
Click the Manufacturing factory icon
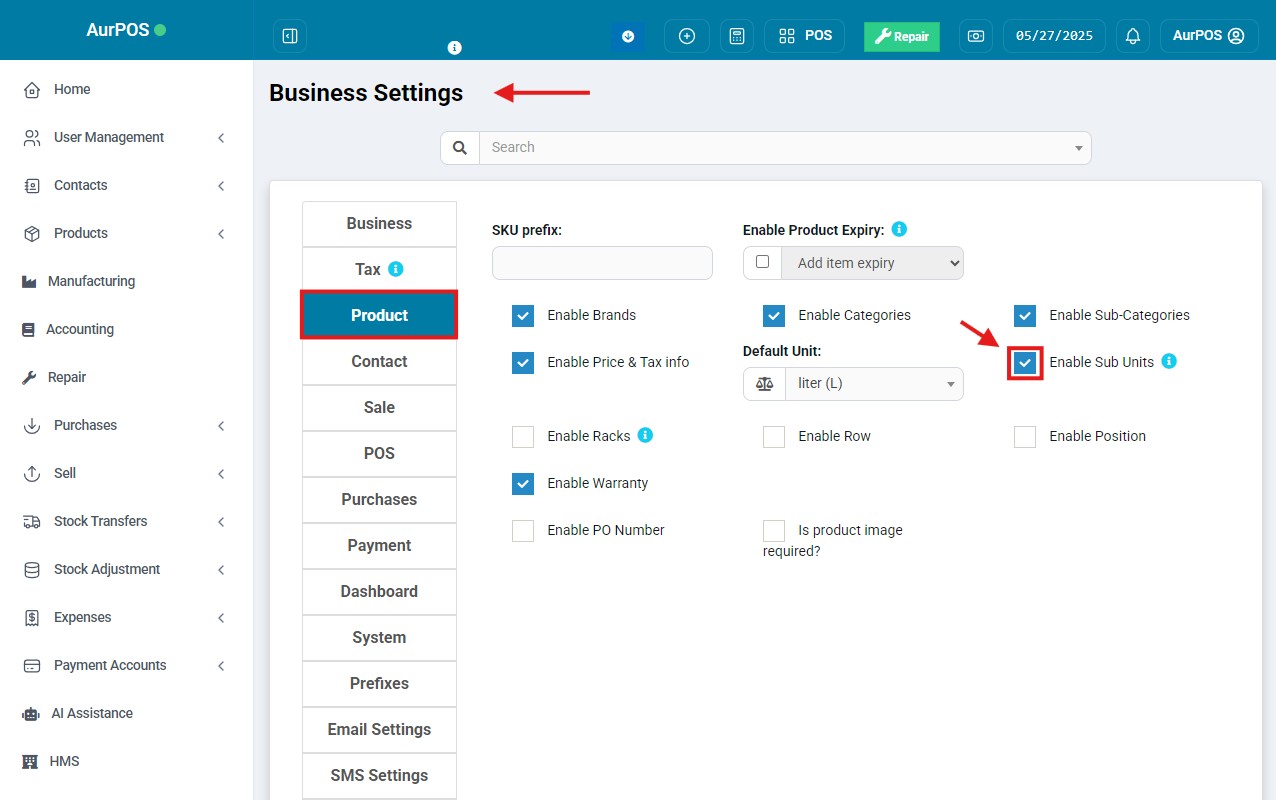tap(29, 282)
